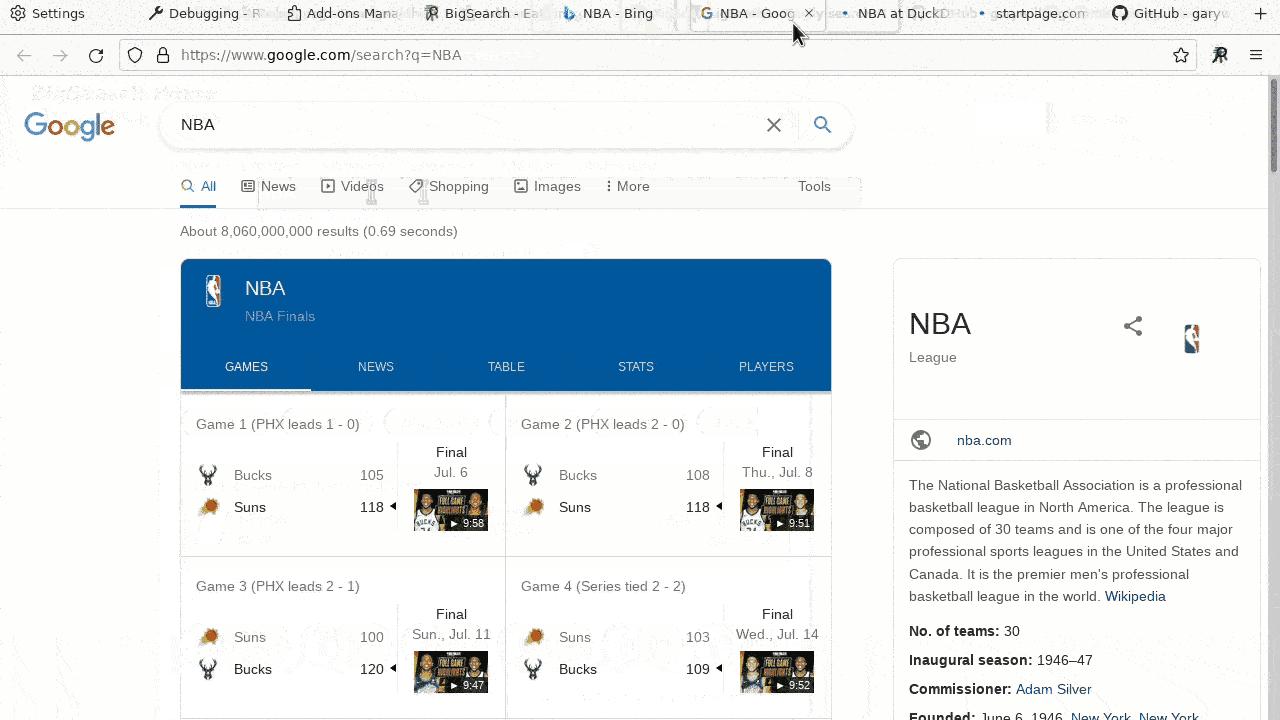
Task: Click Bucks logo in Game 4
Action: pos(533,669)
